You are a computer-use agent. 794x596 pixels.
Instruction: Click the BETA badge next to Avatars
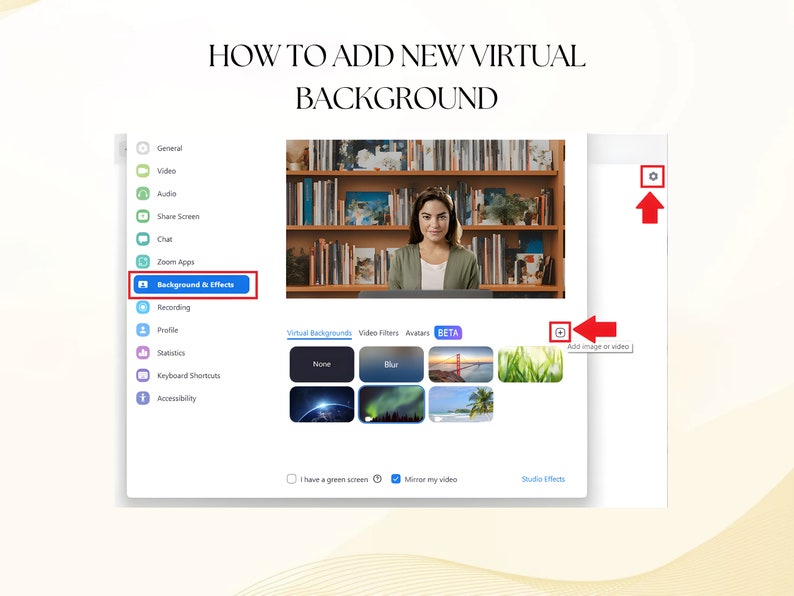click(x=448, y=333)
